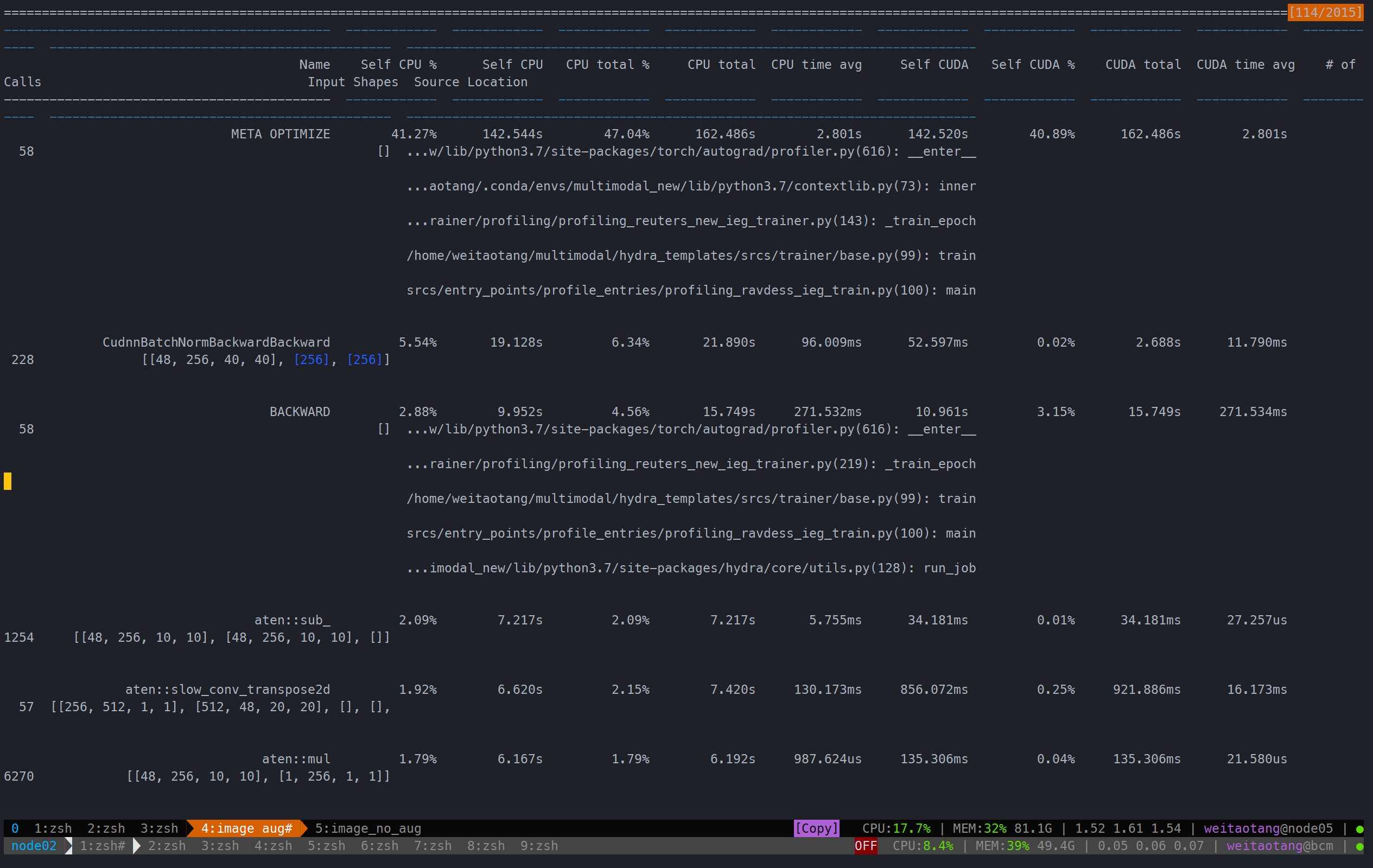Select 9:zsh tab in the bottom status bar

[x=539, y=846]
